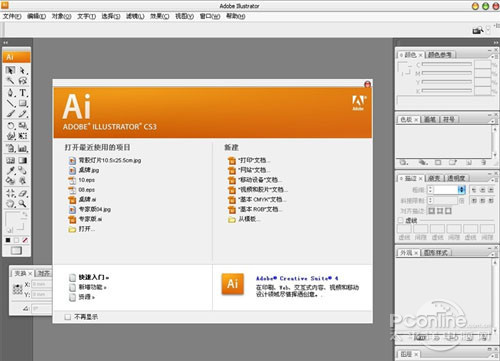Switch to the 颜色参考 tab

(440, 55)
